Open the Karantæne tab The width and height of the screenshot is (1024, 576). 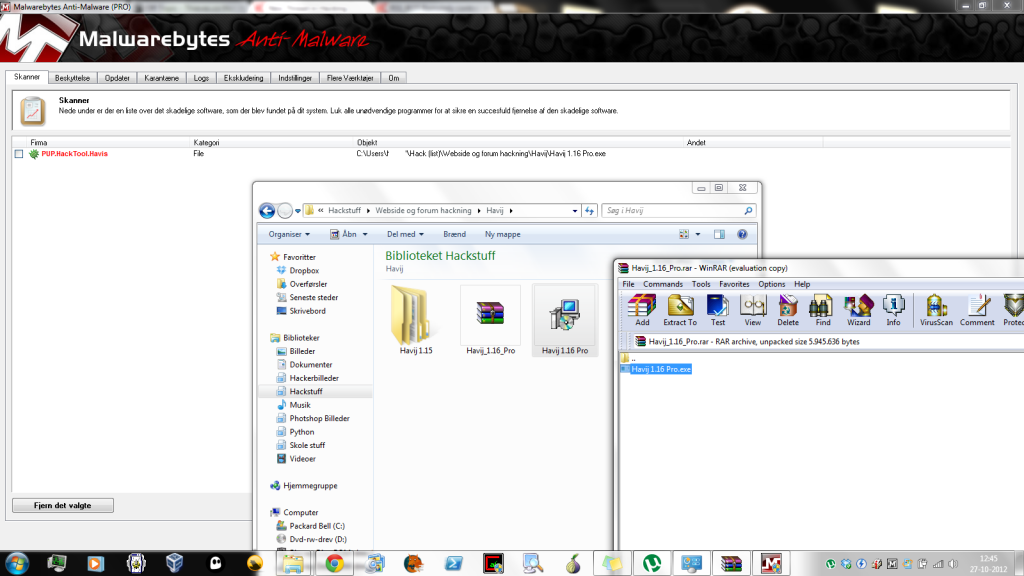pos(161,78)
